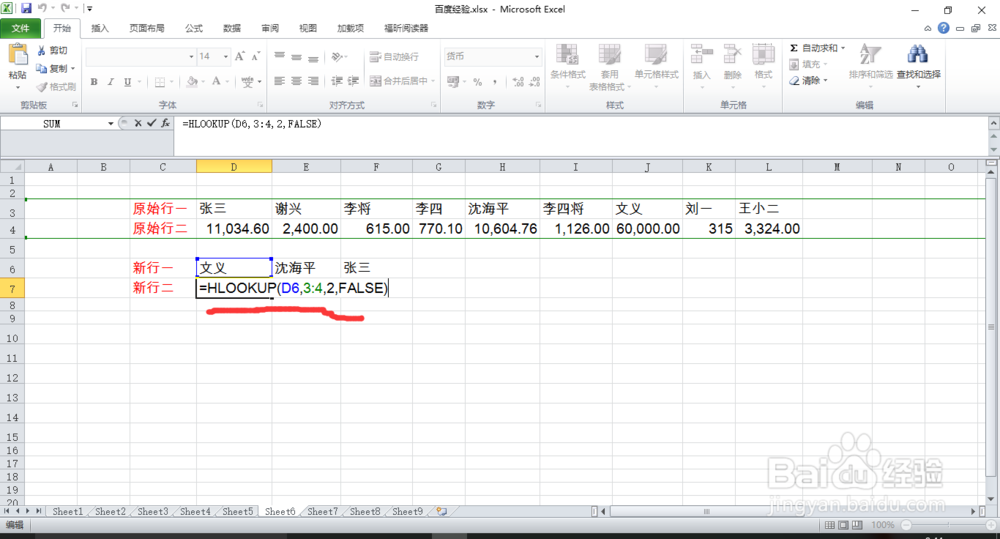
Task: Click the increase decimal icon
Action: click(518, 82)
